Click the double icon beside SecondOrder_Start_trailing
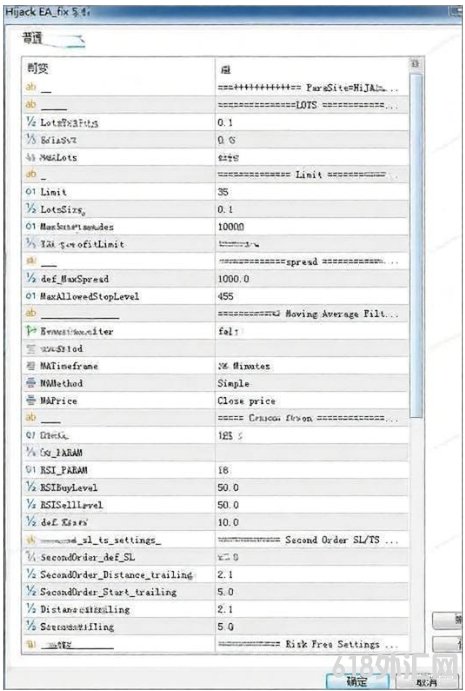Screen dimensions: 465x691 point(30,591)
